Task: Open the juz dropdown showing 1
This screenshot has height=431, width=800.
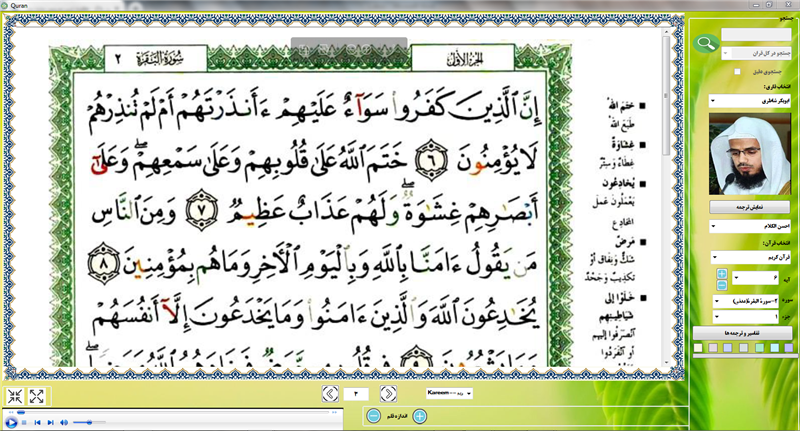Action: [746, 317]
